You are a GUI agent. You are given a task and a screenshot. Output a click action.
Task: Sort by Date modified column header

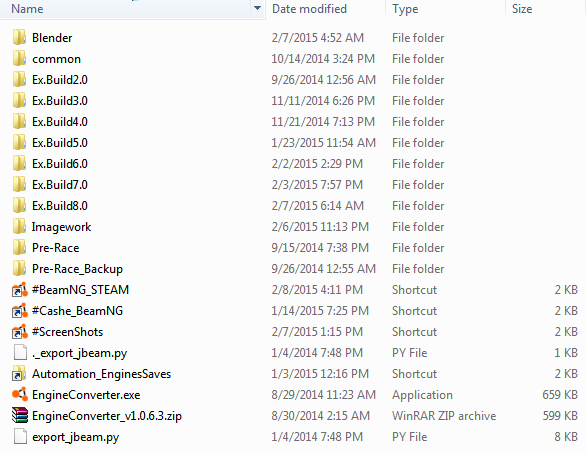click(309, 9)
